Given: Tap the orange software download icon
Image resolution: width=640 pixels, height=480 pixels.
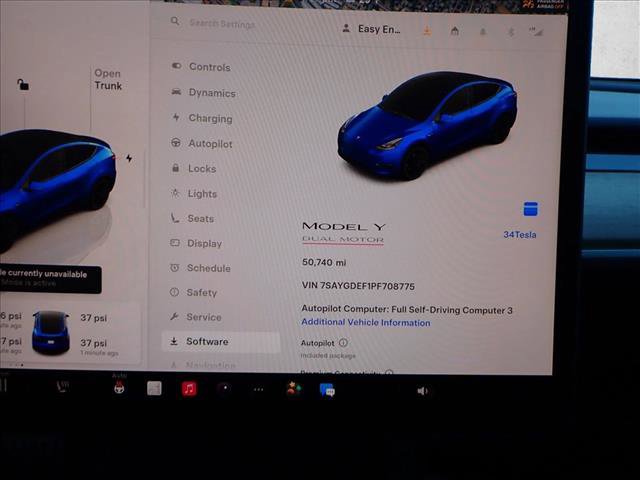Looking at the screenshot, I should [427, 31].
